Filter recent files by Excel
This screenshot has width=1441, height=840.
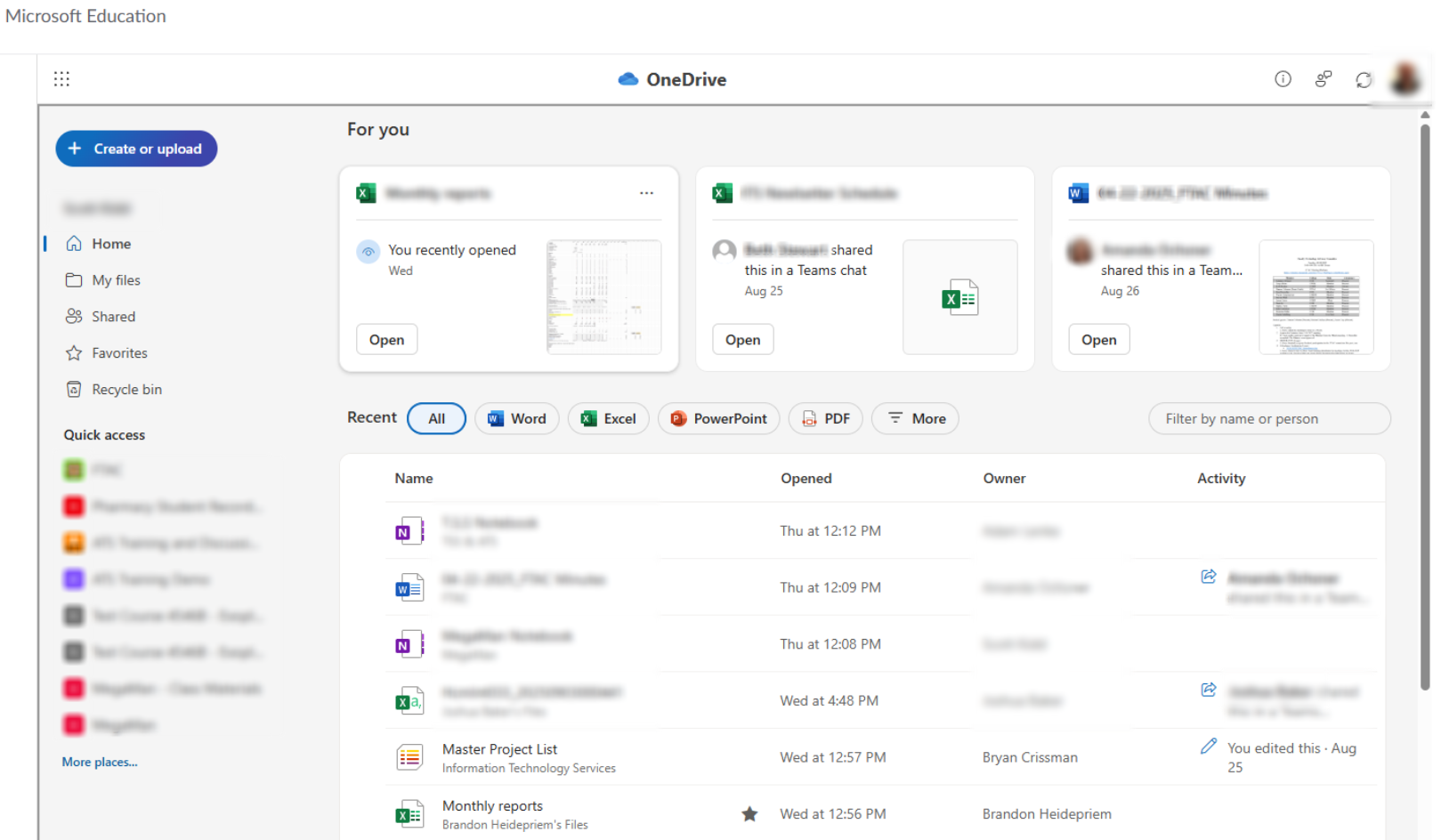(x=608, y=419)
